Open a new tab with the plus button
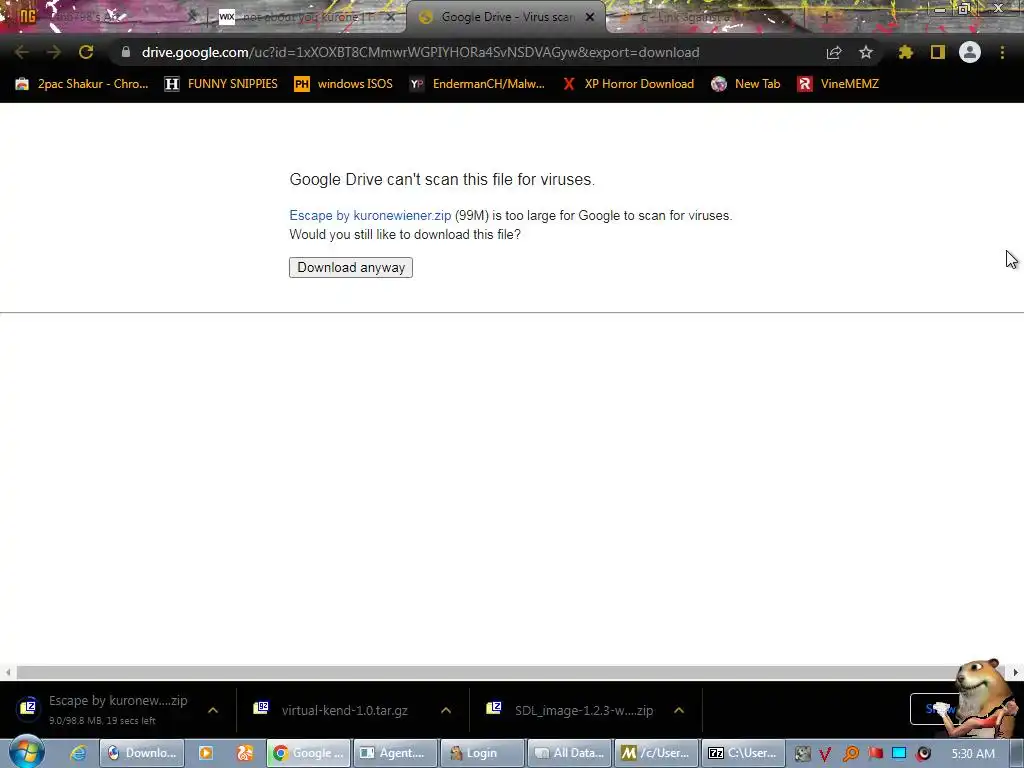The height and width of the screenshot is (768, 1024). click(826, 17)
